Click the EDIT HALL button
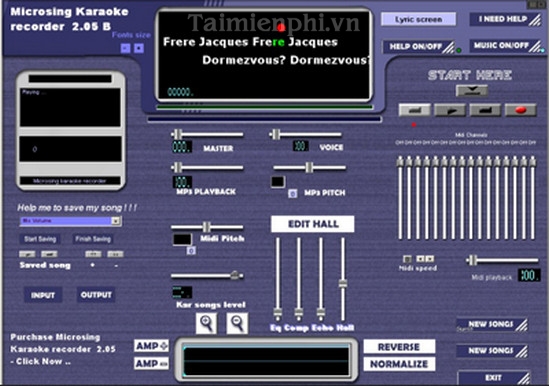The height and width of the screenshot is (386, 549). 313,224
